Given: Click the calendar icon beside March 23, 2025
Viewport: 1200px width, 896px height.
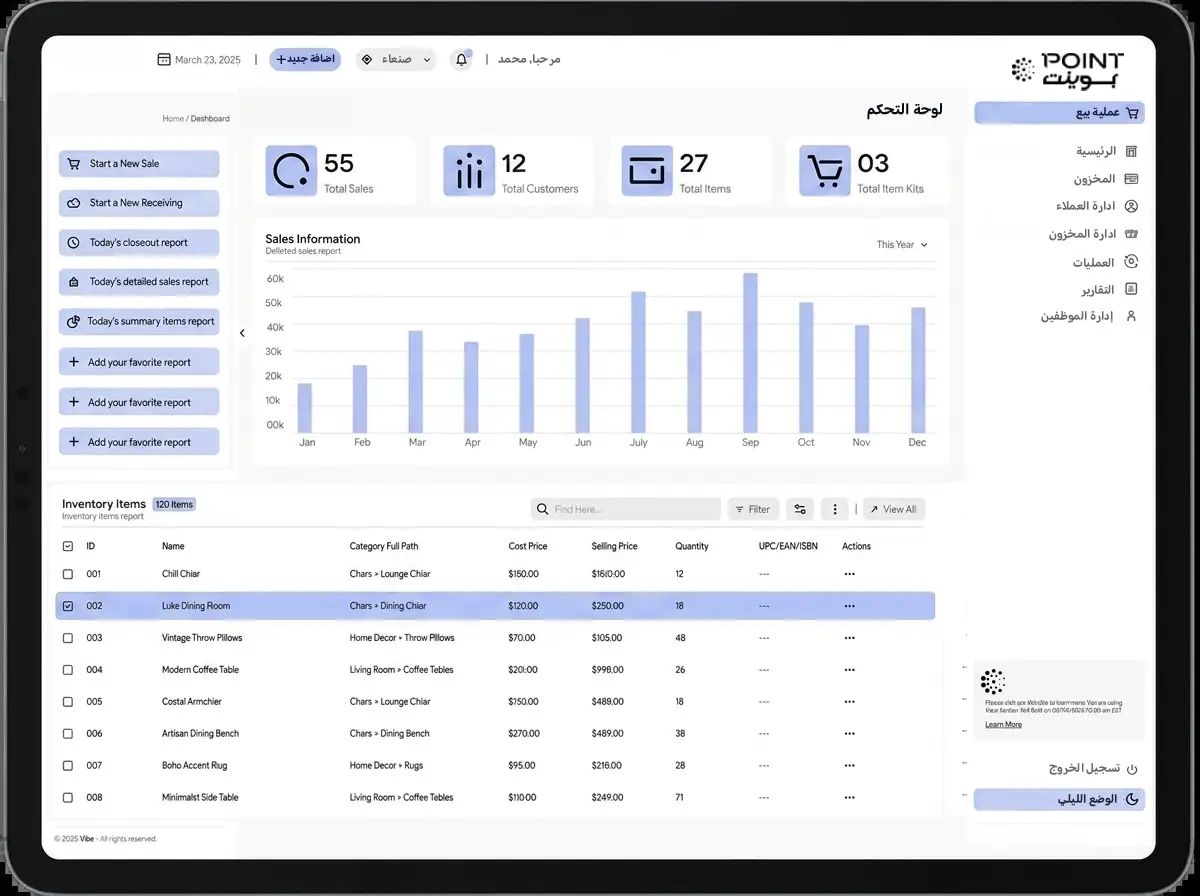Looking at the screenshot, I should [164, 60].
